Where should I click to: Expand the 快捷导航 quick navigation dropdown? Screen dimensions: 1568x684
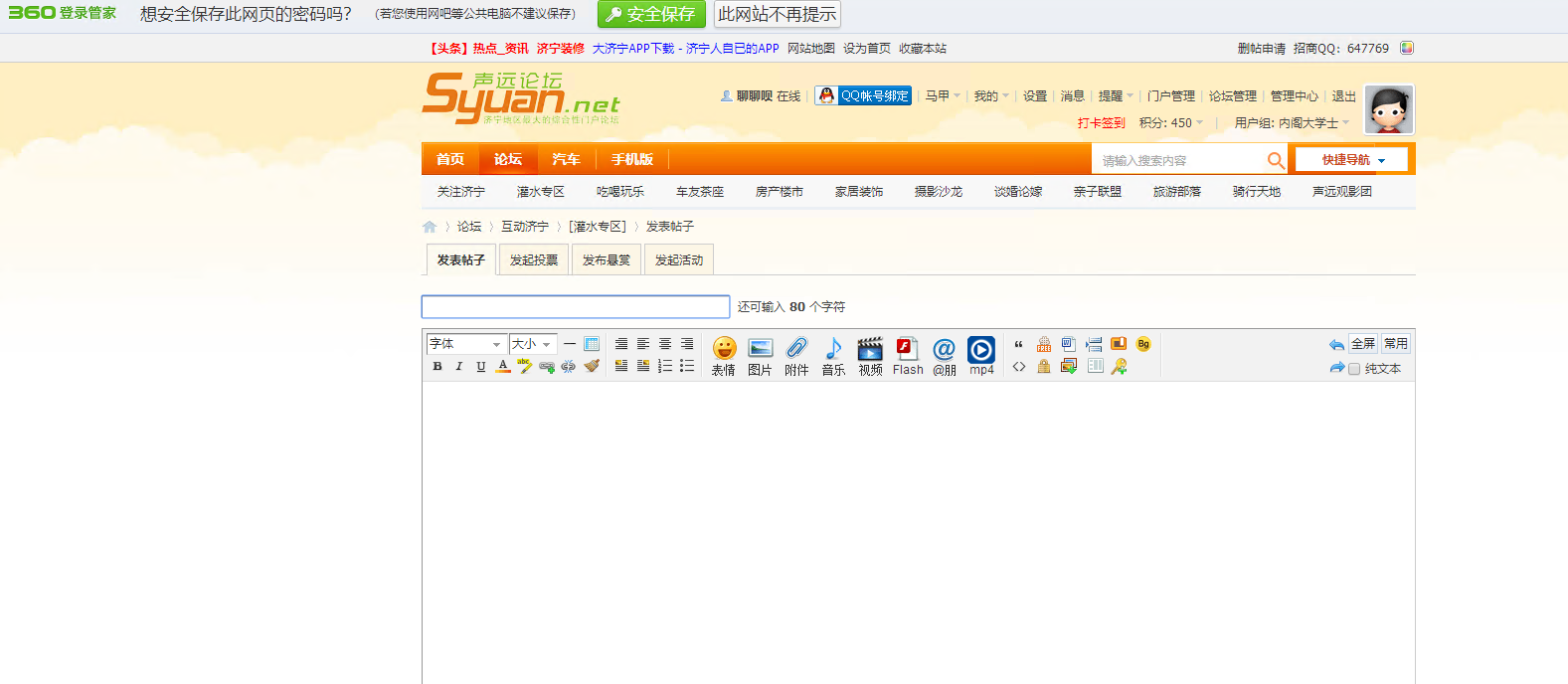[x=1352, y=160]
